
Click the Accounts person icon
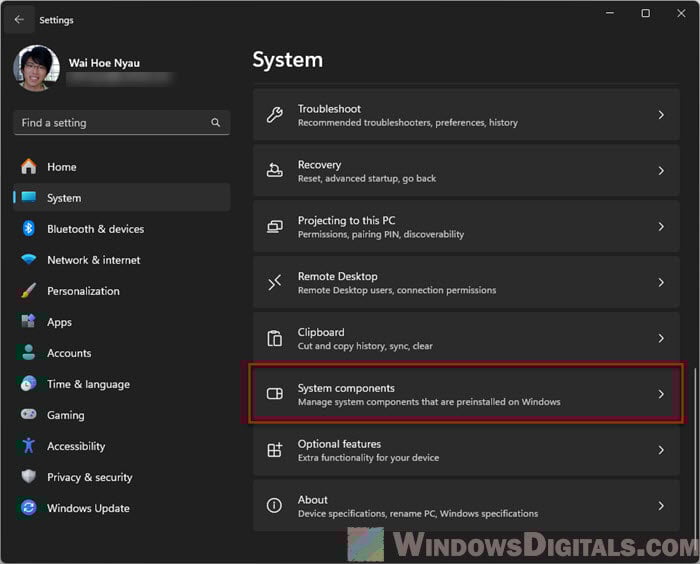click(29, 352)
